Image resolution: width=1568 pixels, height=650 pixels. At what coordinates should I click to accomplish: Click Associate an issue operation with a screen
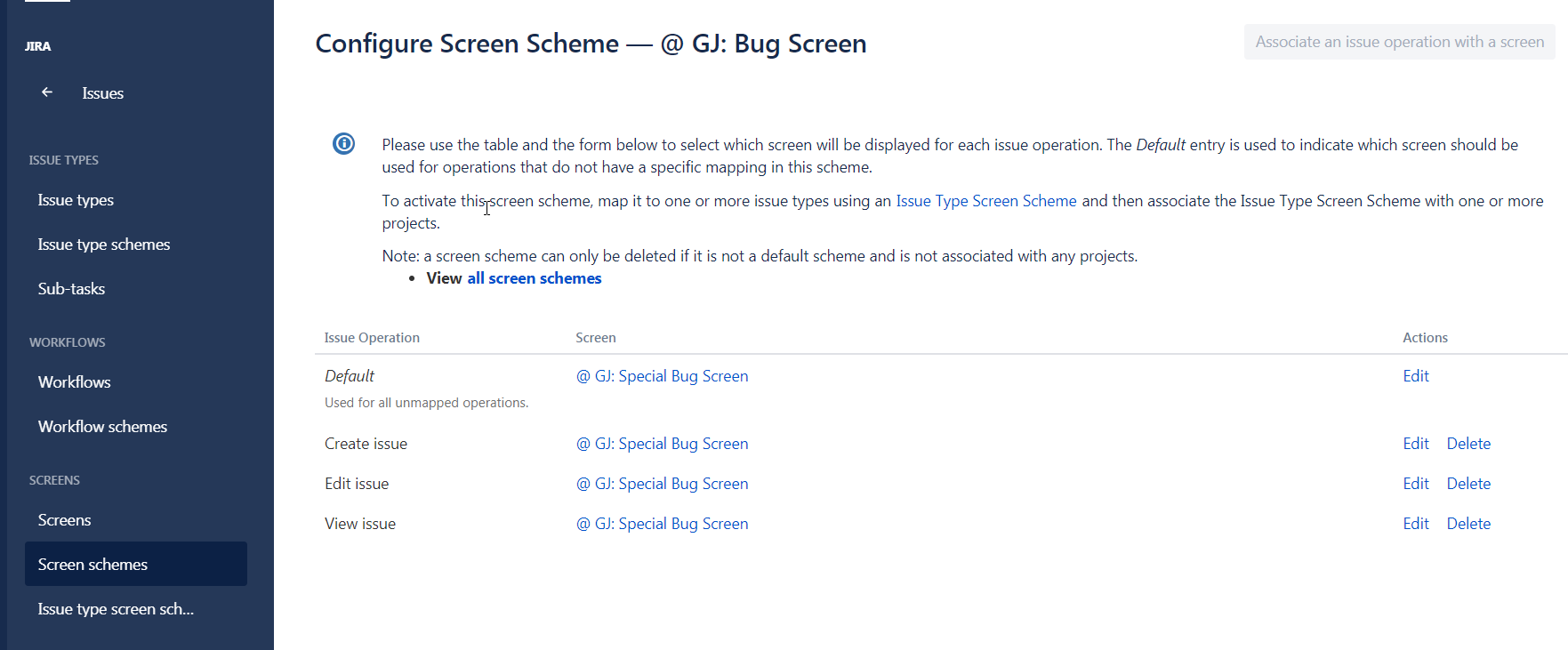click(1399, 42)
